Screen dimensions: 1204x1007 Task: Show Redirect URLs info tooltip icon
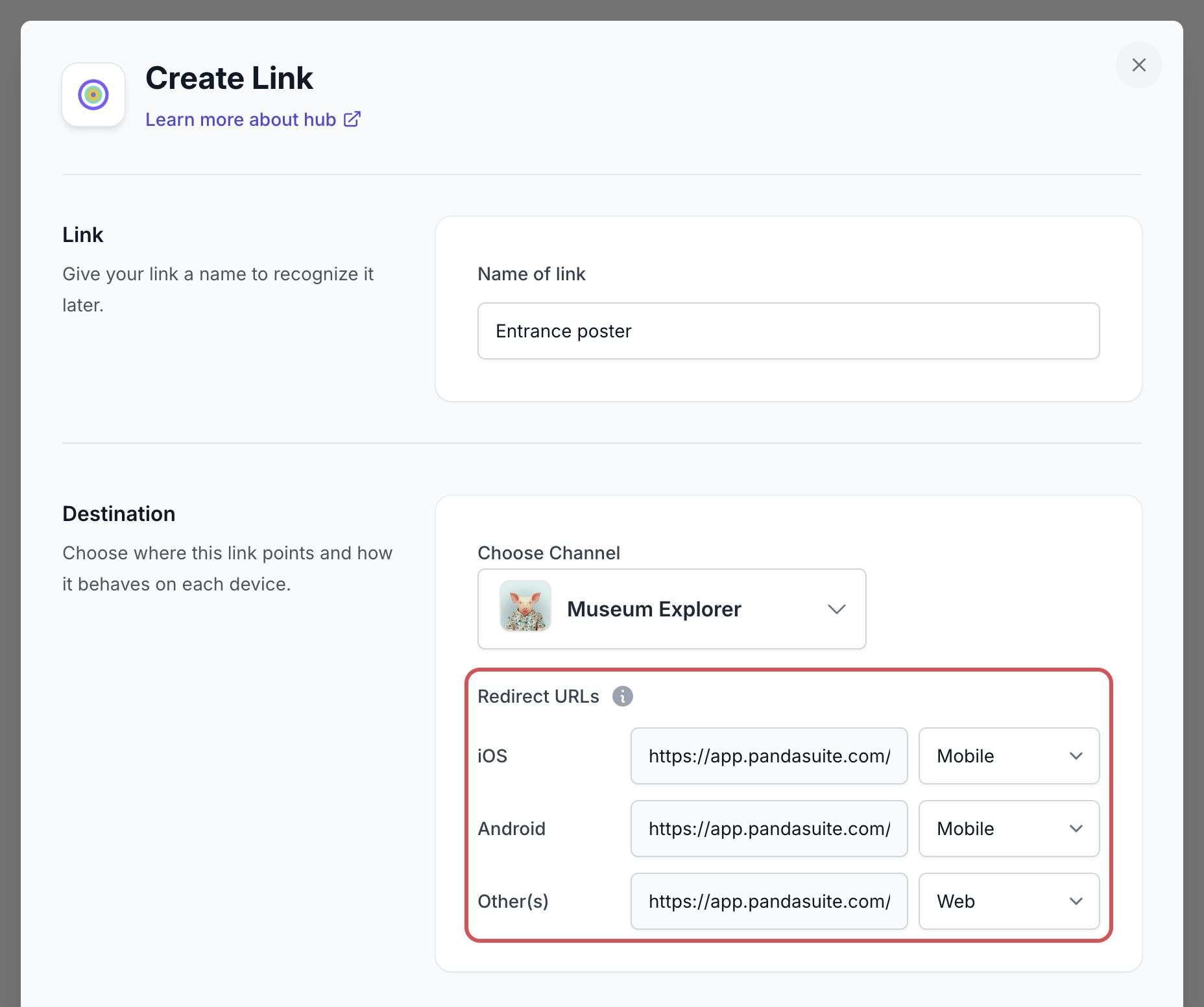[x=623, y=696]
